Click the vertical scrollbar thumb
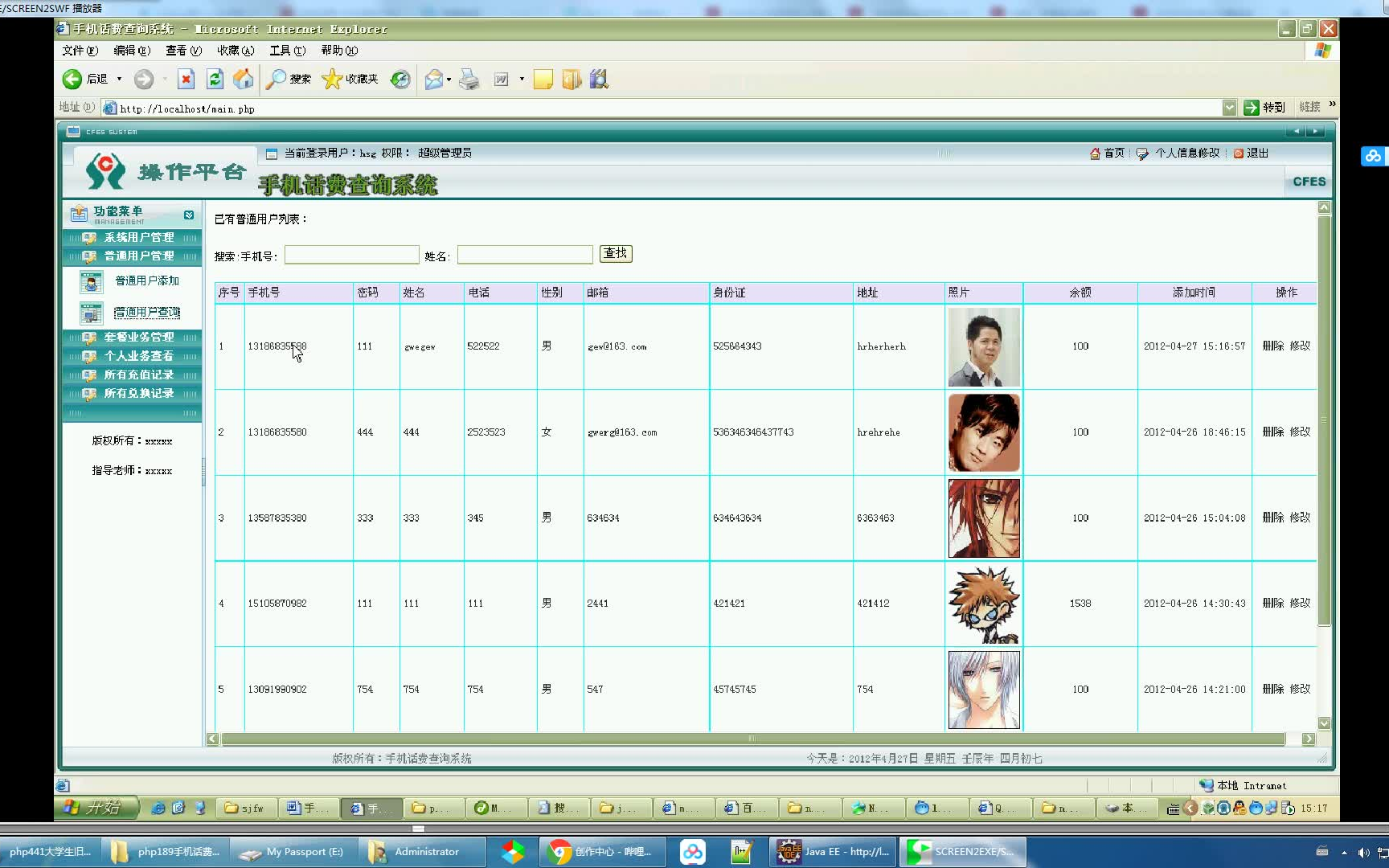 pos(1324,420)
